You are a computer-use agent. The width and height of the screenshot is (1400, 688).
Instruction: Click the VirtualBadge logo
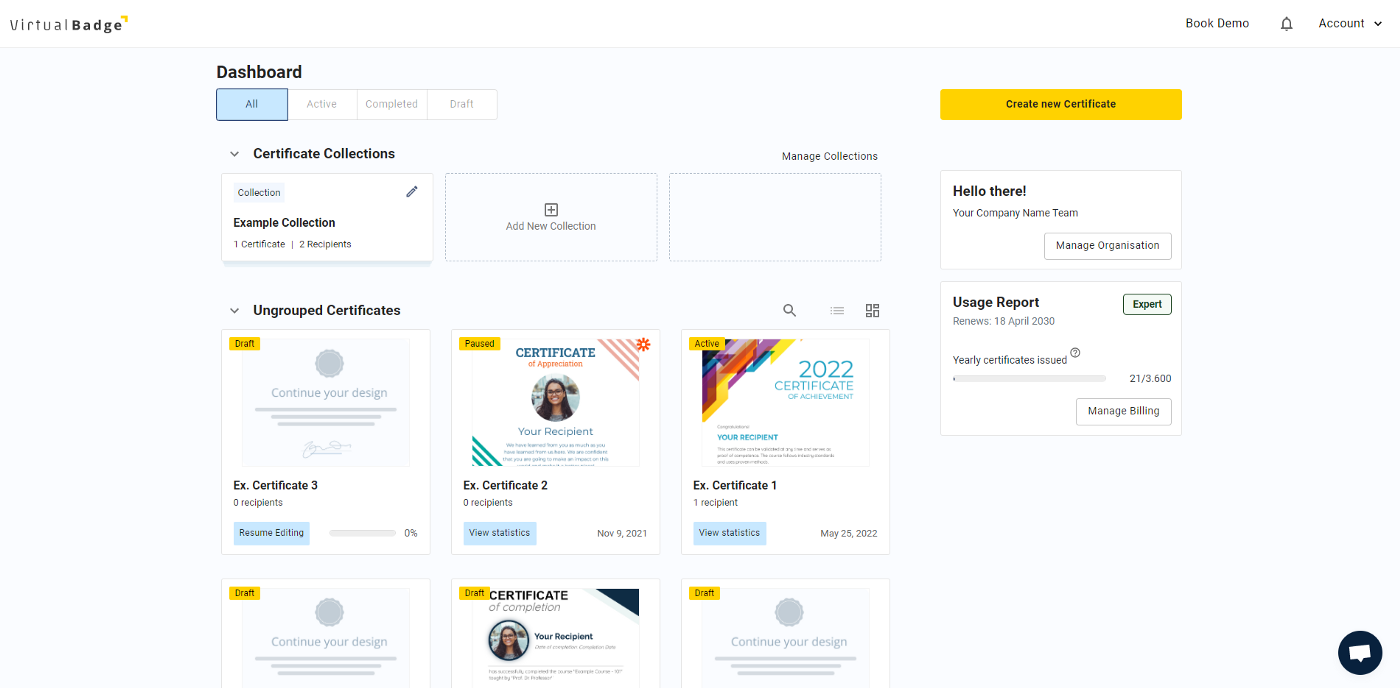point(68,22)
